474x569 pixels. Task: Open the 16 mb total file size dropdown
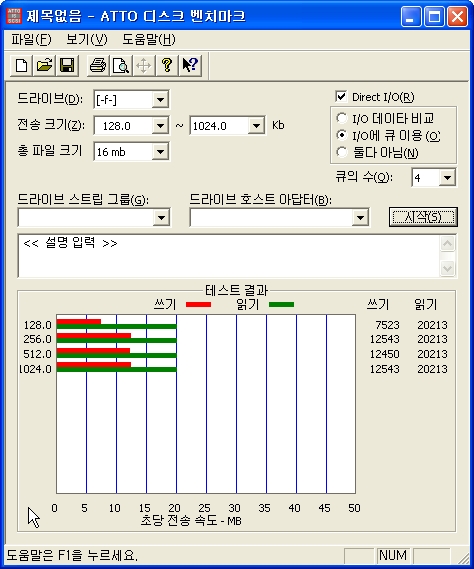tap(160, 152)
